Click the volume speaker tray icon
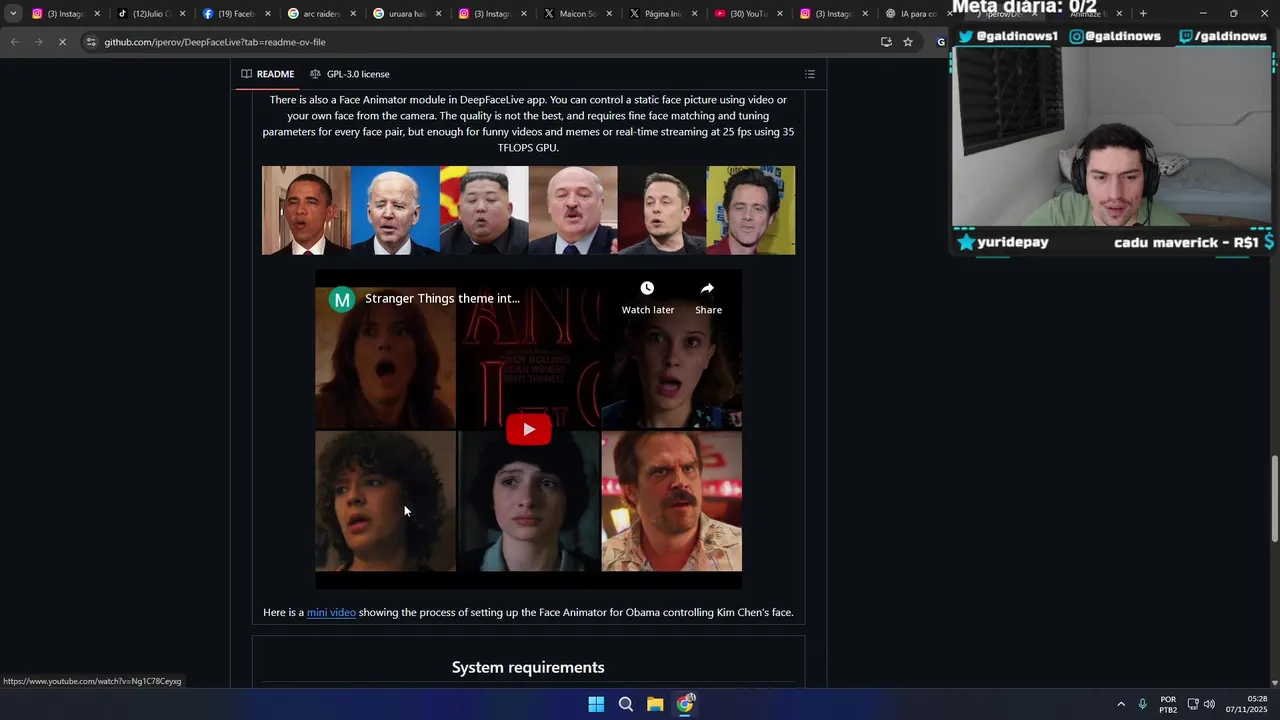The image size is (1280, 720). click(1209, 704)
